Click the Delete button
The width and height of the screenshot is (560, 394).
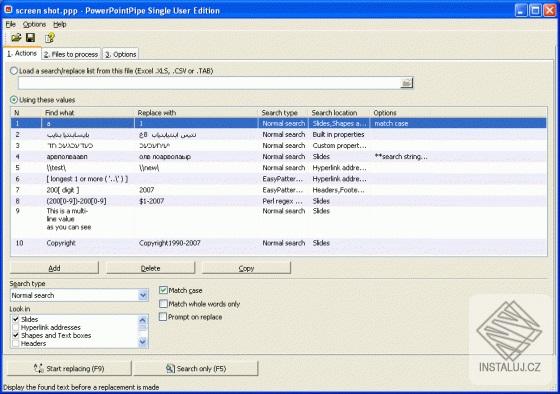[150, 268]
